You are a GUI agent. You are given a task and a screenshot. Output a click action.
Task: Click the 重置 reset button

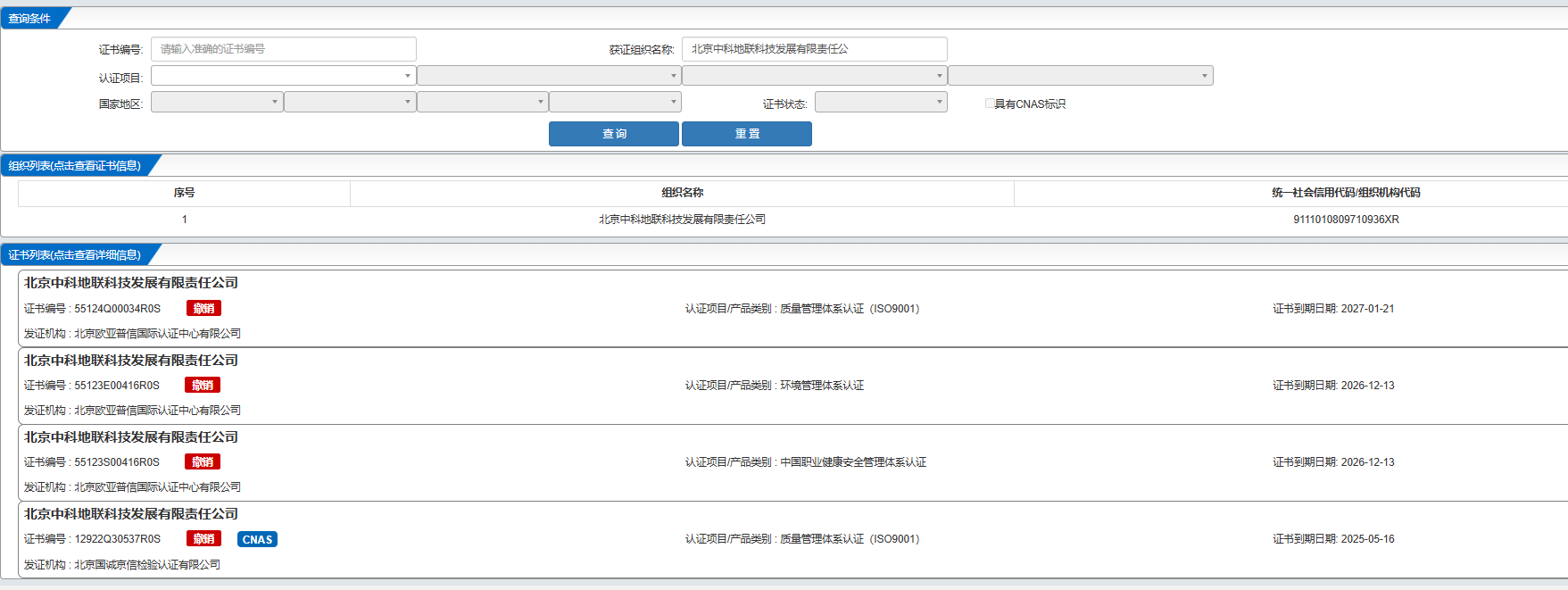pyautogui.click(x=747, y=134)
